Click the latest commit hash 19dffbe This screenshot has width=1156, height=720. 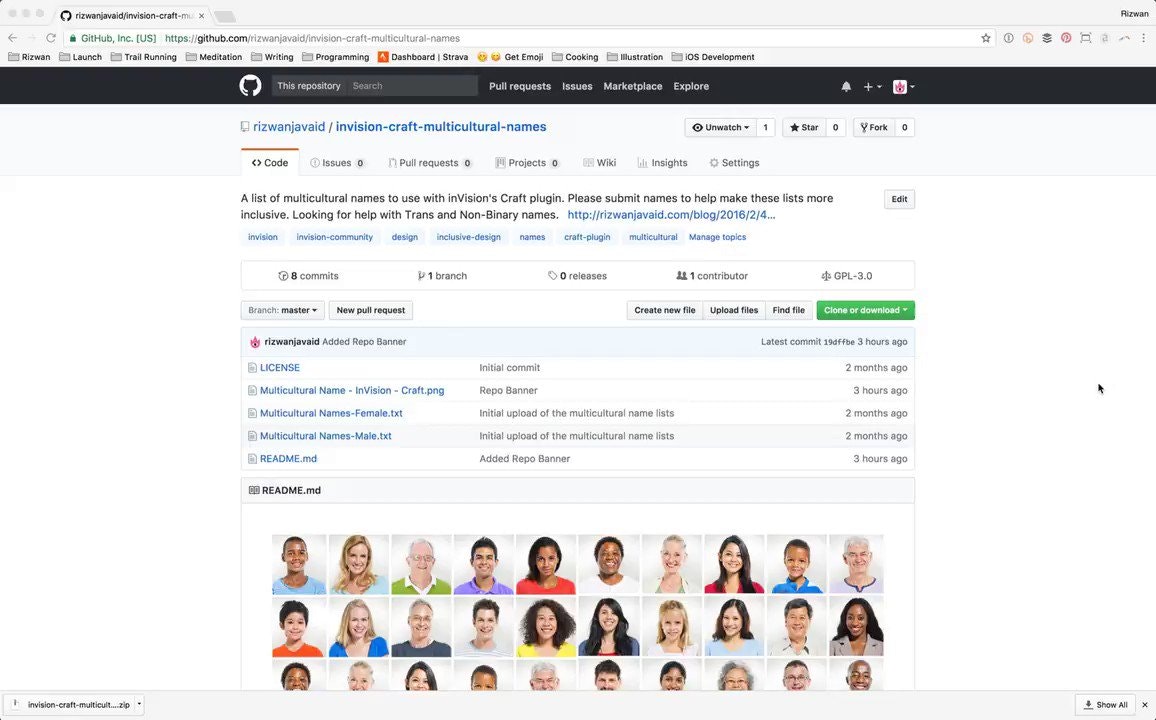(x=839, y=342)
